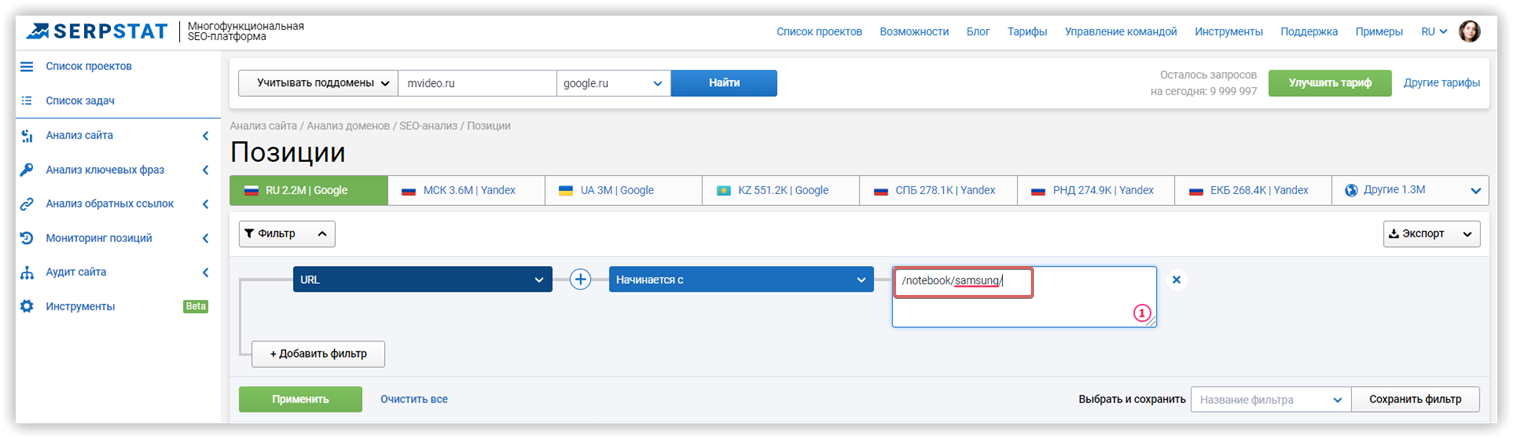
Task: Collapse the Фильтр panel
Action: pyautogui.click(x=287, y=234)
